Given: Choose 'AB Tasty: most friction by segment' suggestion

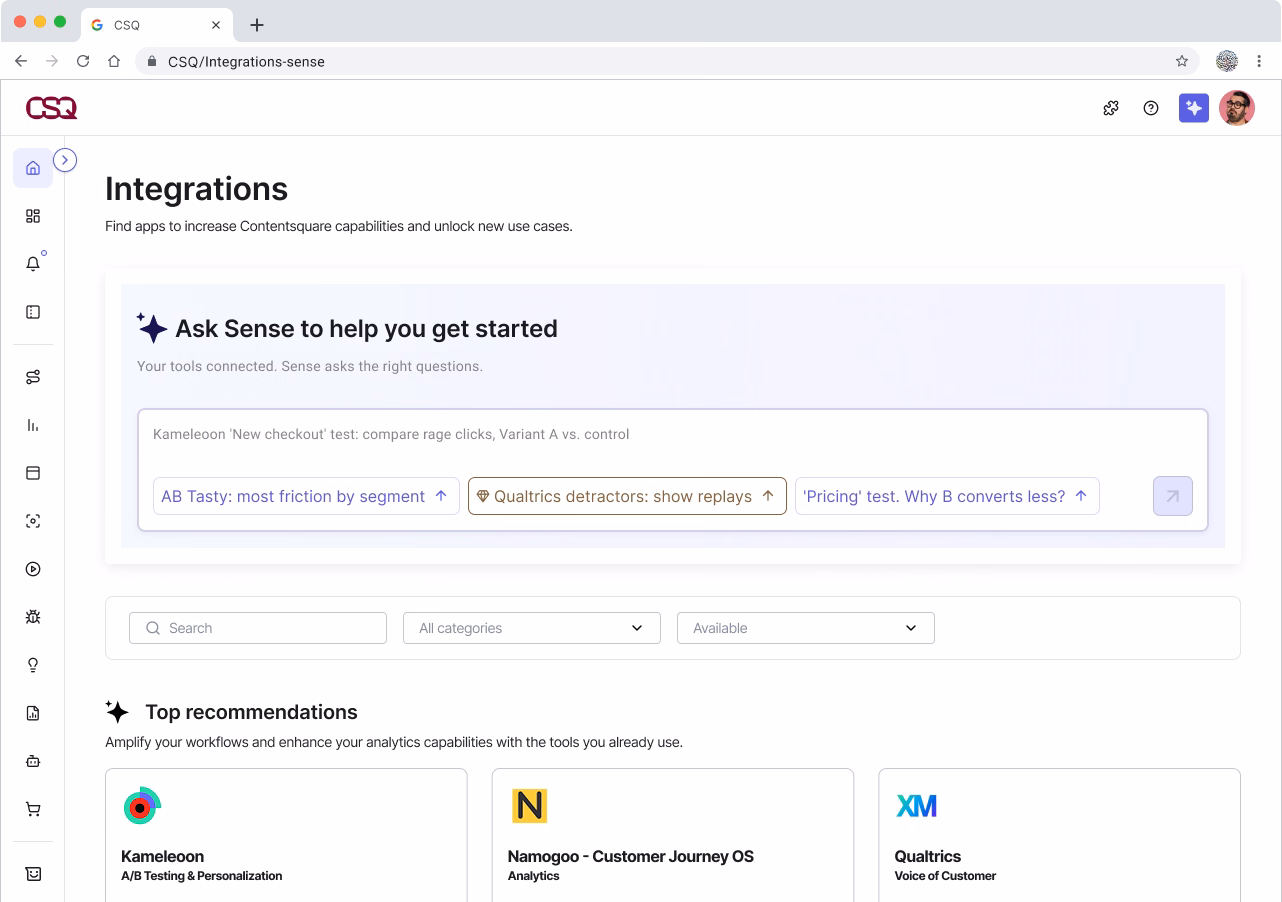Looking at the screenshot, I should (x=306, y=496).
